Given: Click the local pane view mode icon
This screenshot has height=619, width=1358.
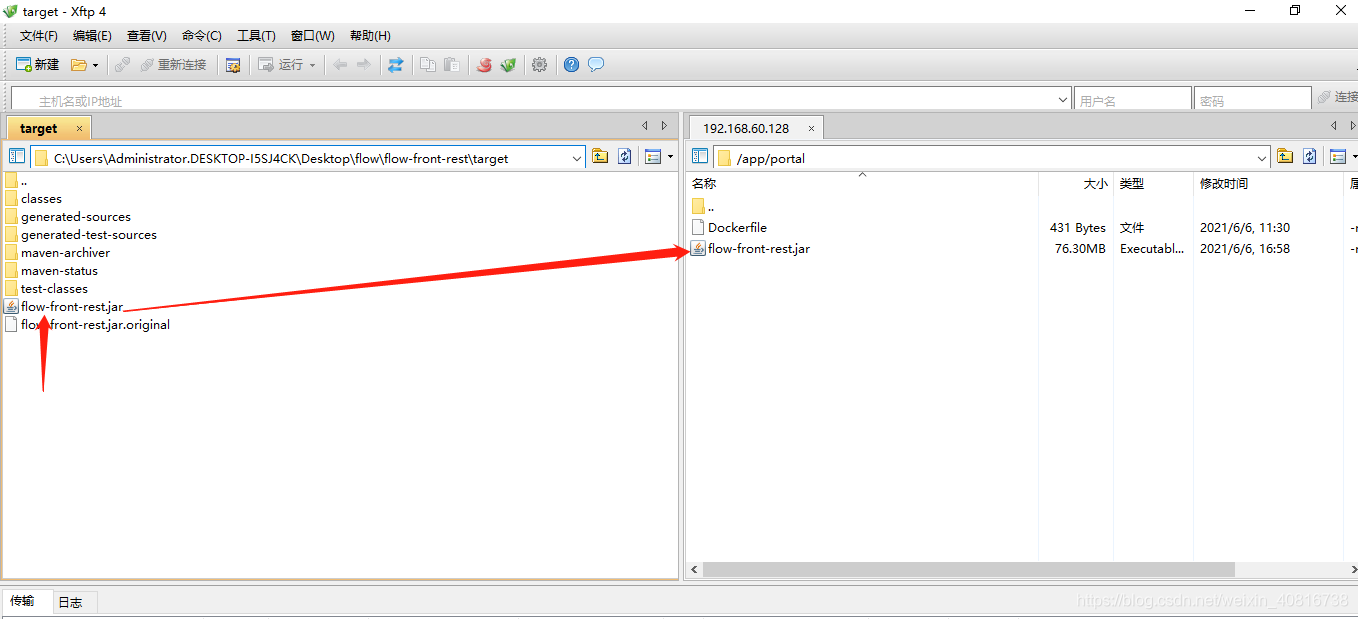Looking at the screenshot, I should tap(653, 157).
